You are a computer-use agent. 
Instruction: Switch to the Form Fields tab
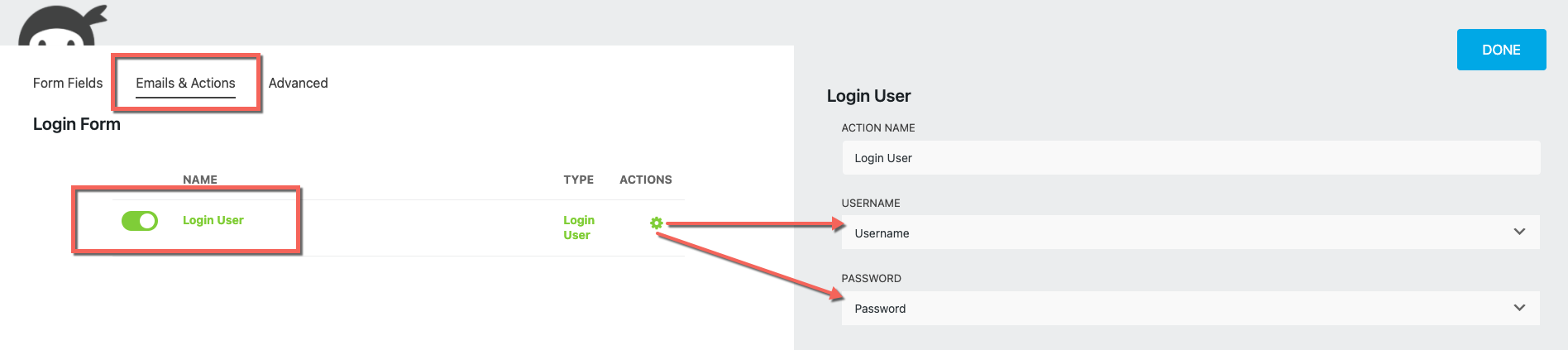point(68,83)
